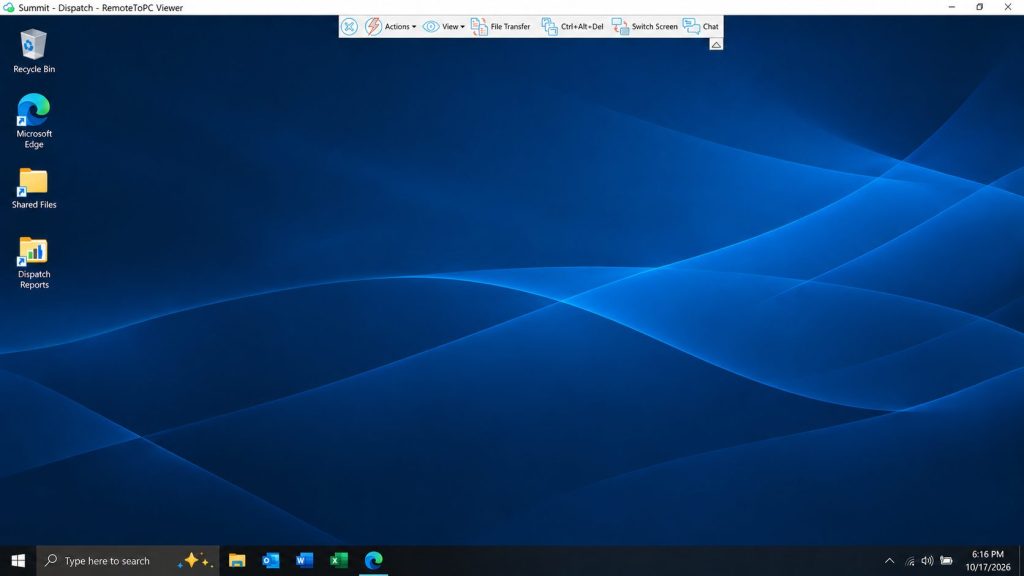This screenshot has height=576, width=1024.
Task: Select the Shared Files folder shortcut
Action: (34, 189)
